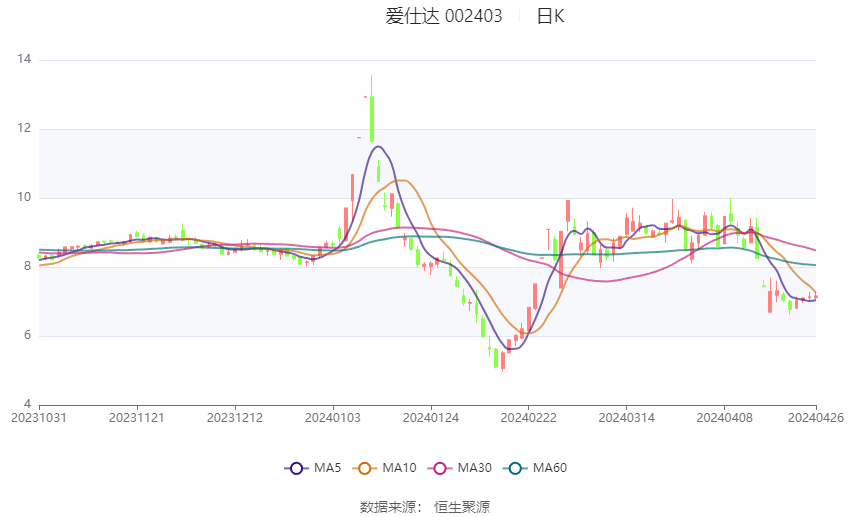Click the 20240426 x-axis date label
This screenshot has height=517, width=850.
click(x=816, y=418)
